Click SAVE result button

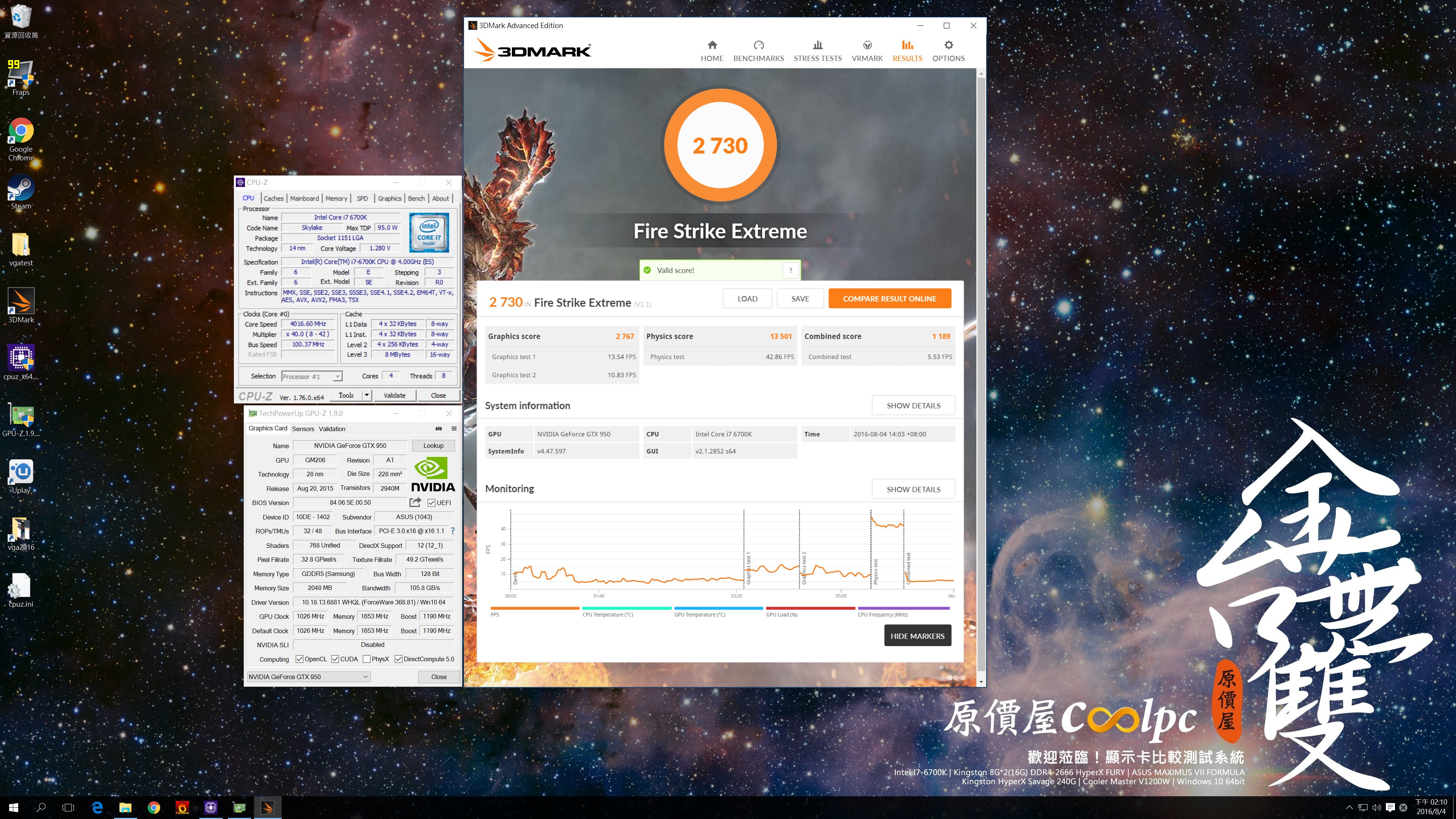[800, 298]
